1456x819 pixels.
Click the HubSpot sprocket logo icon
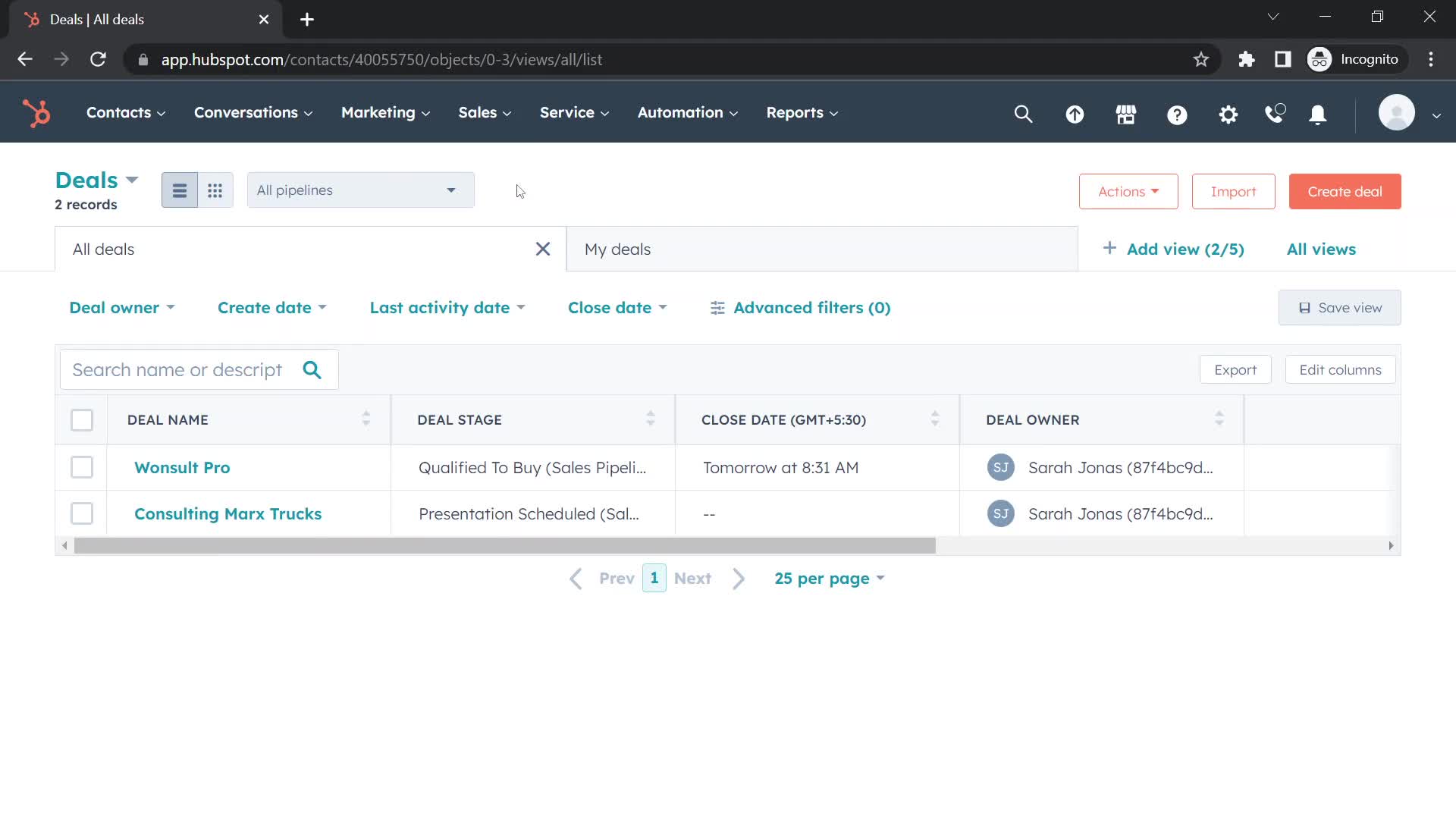[36, 112]
